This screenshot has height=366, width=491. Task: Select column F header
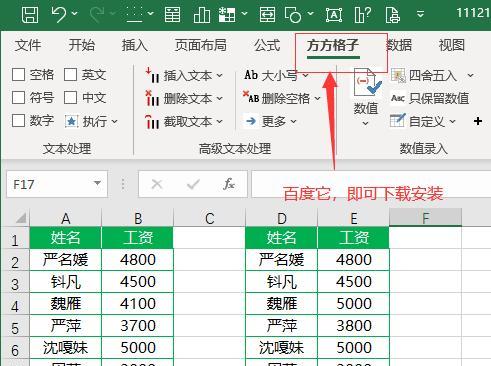(x=425, y=218)
